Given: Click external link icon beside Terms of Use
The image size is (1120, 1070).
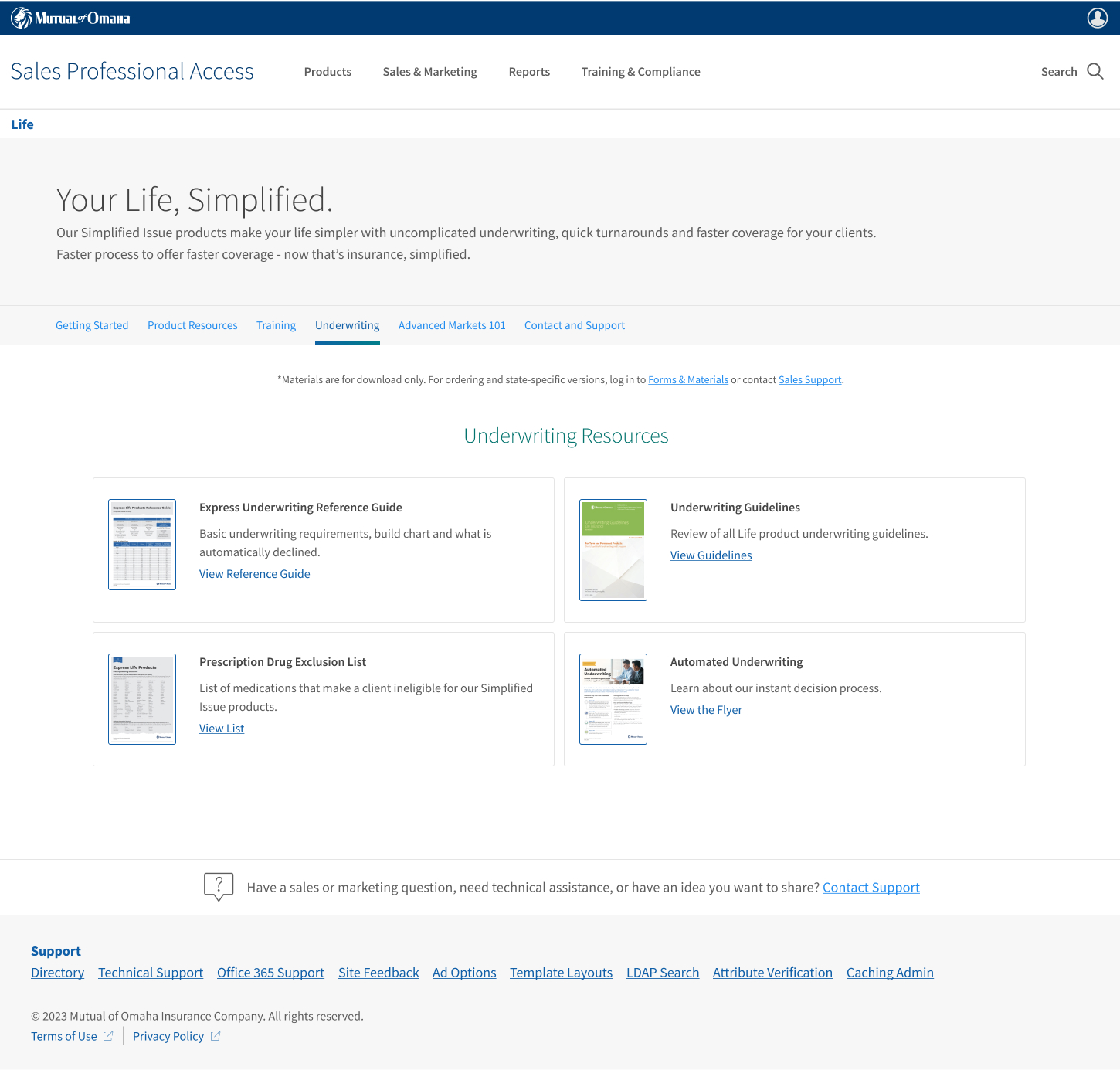Looking at the screenshot, I should point(108,1036).
